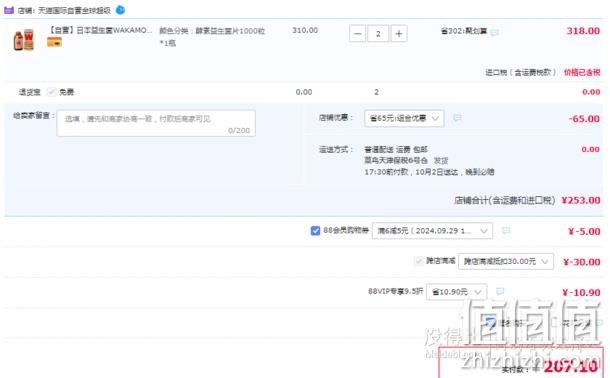Open the 店铺优惠 省65元 dropdown
Image resolution: width=610 pixels, height=378 pixels.
click(x=404, y=118)
